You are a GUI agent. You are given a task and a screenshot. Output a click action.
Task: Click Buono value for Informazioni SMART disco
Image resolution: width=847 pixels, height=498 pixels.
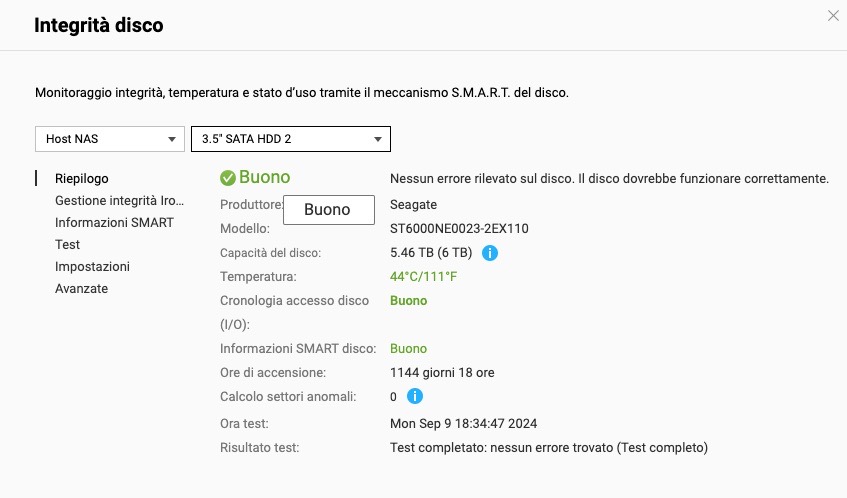click(x=408, y=349)
